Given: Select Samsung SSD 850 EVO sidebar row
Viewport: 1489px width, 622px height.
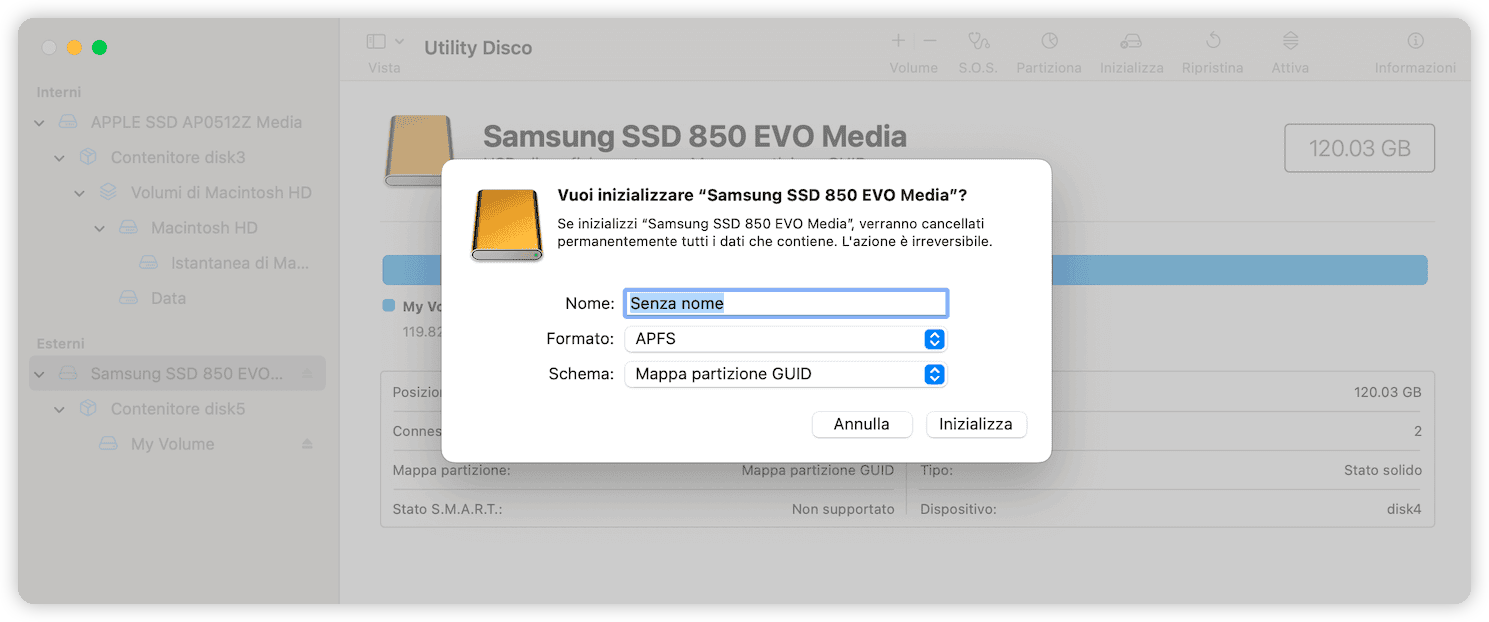Looking at the screenshot, I should 177,373.
